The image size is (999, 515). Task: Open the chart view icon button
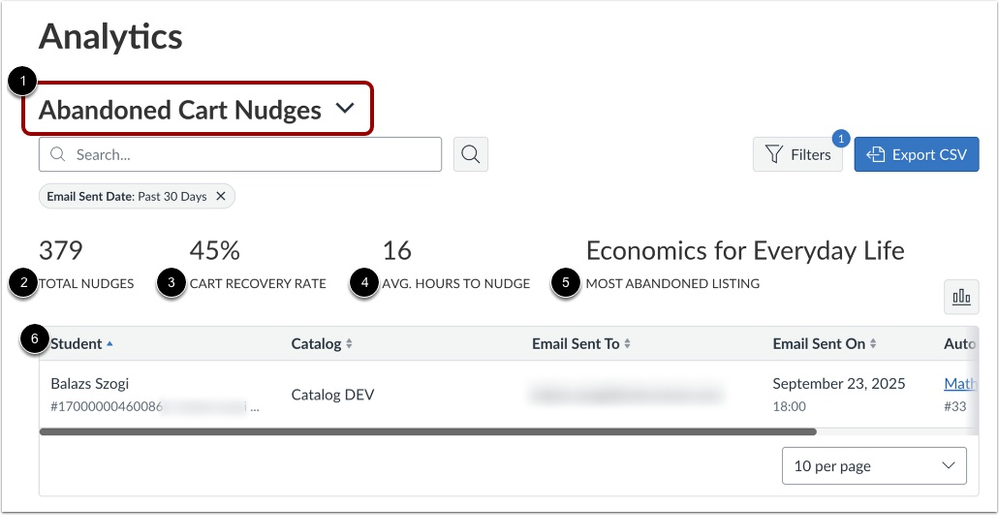click(961, 296)
